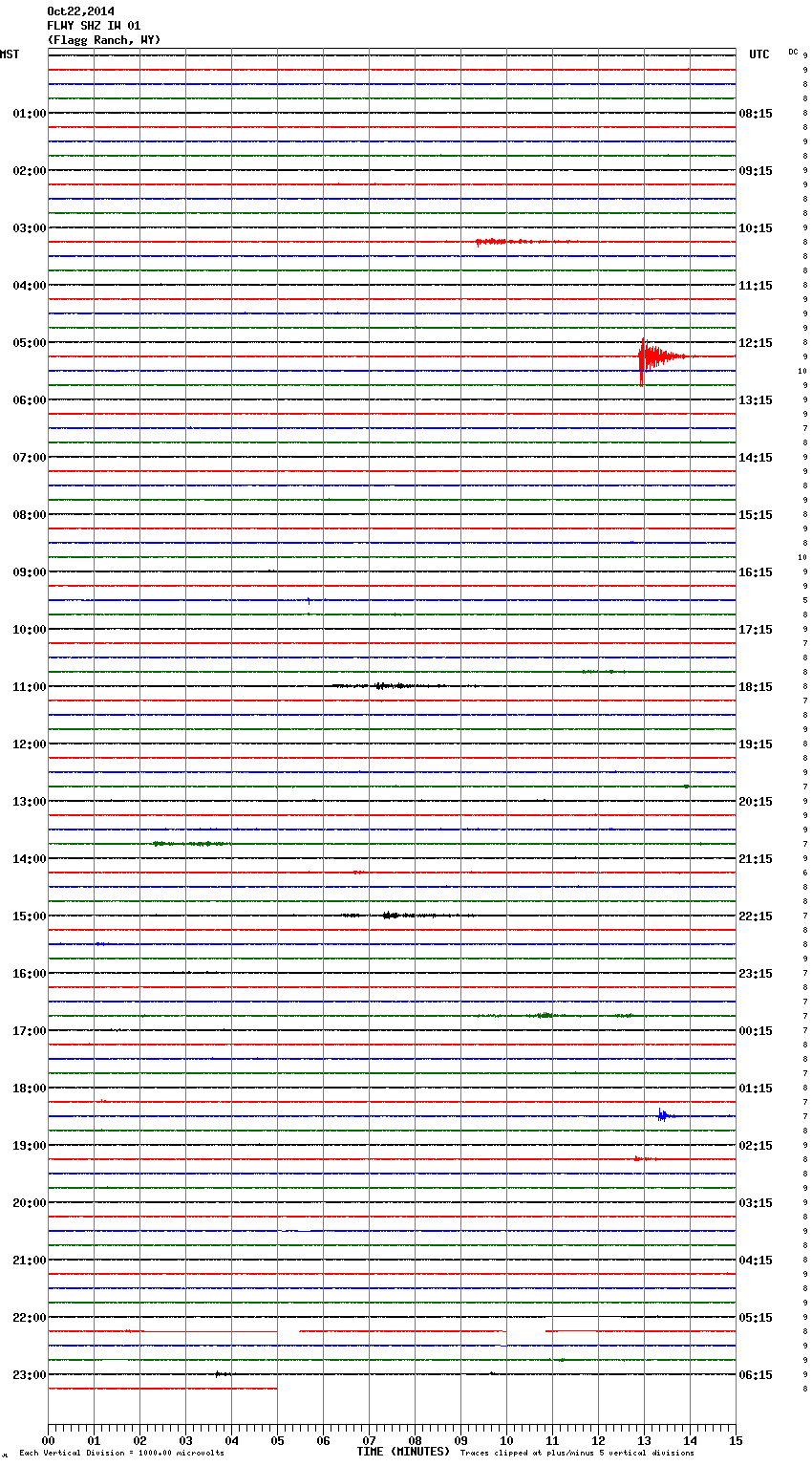Viewport: 812px width, 1466px height.
Task: Click the 03:00 MST time label
Action: click(30, 228)
